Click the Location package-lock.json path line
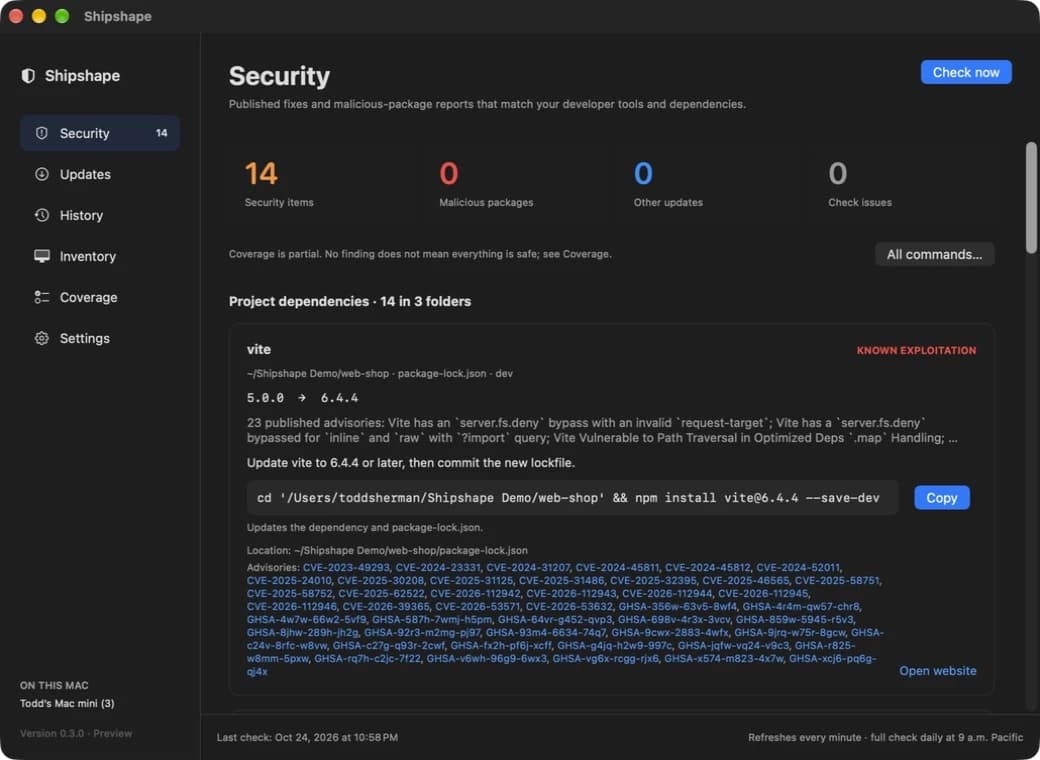This screenshot has height=760, width=1040. click(x=387, y=550)
